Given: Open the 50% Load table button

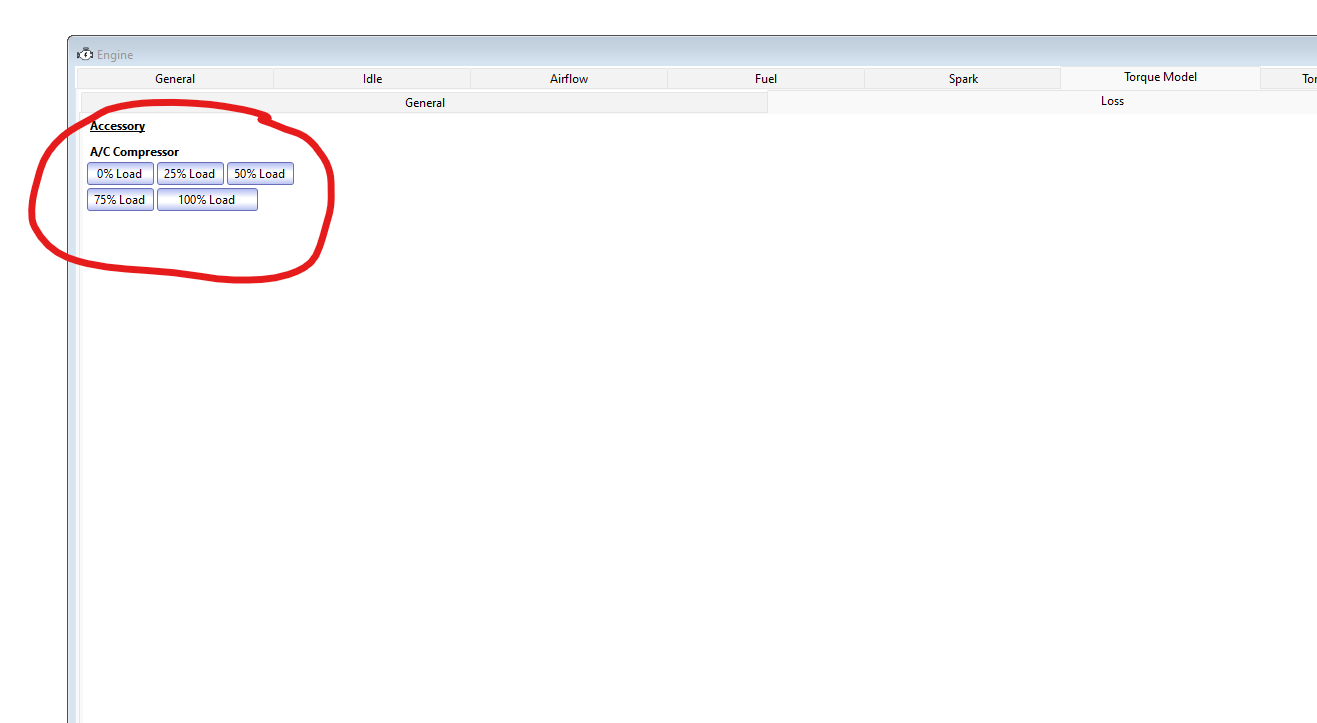Looking at the screenshot, I should [260, 174].
